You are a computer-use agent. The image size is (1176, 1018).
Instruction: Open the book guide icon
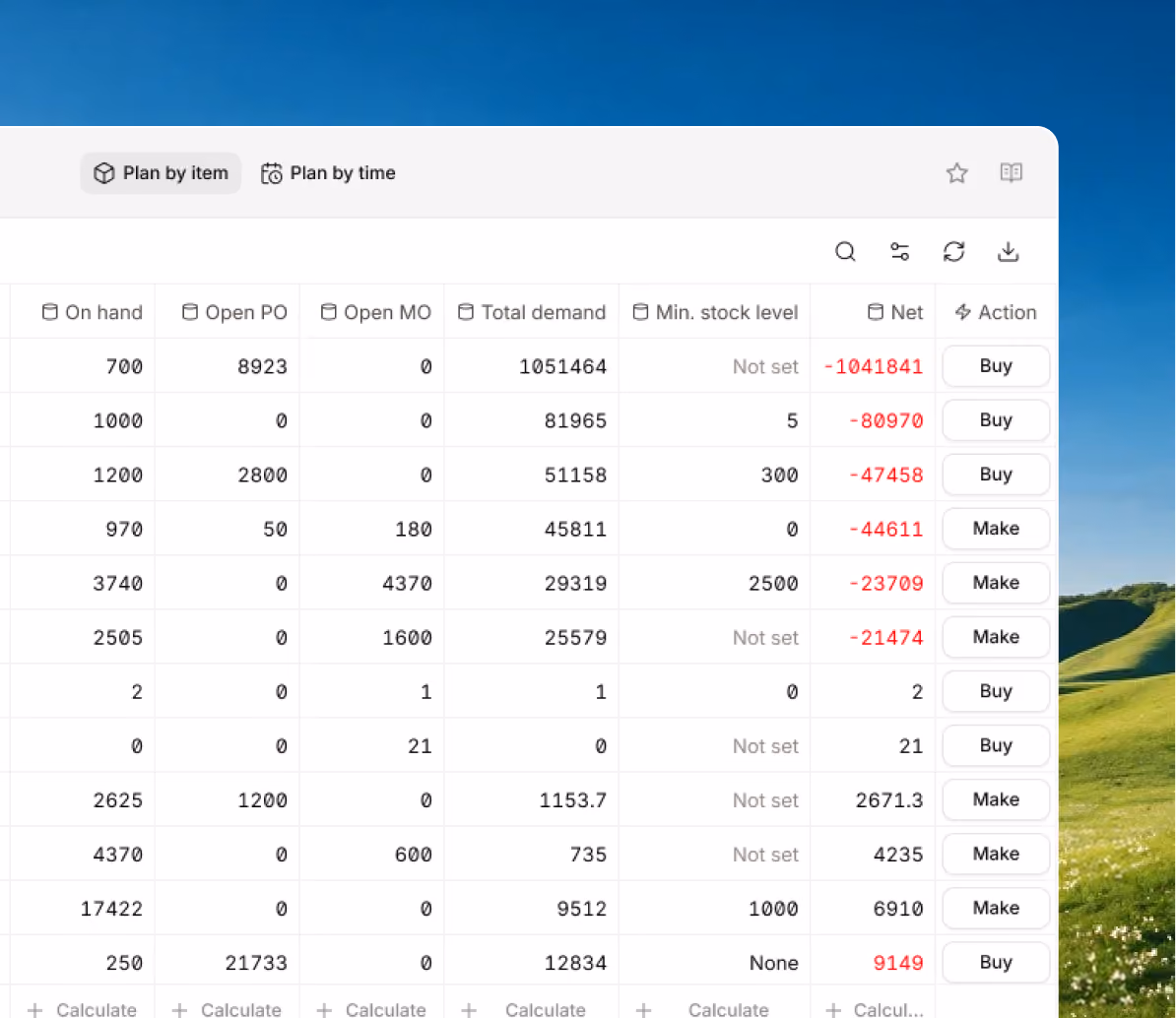(x=1011, y=173)
